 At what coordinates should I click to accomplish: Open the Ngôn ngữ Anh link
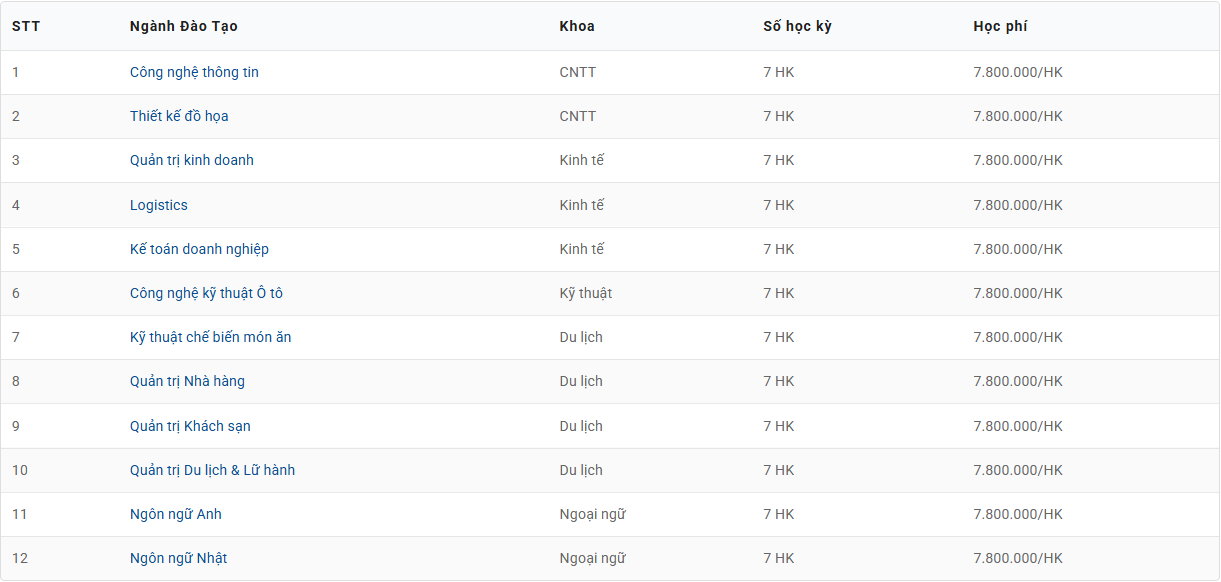[176, 514]
